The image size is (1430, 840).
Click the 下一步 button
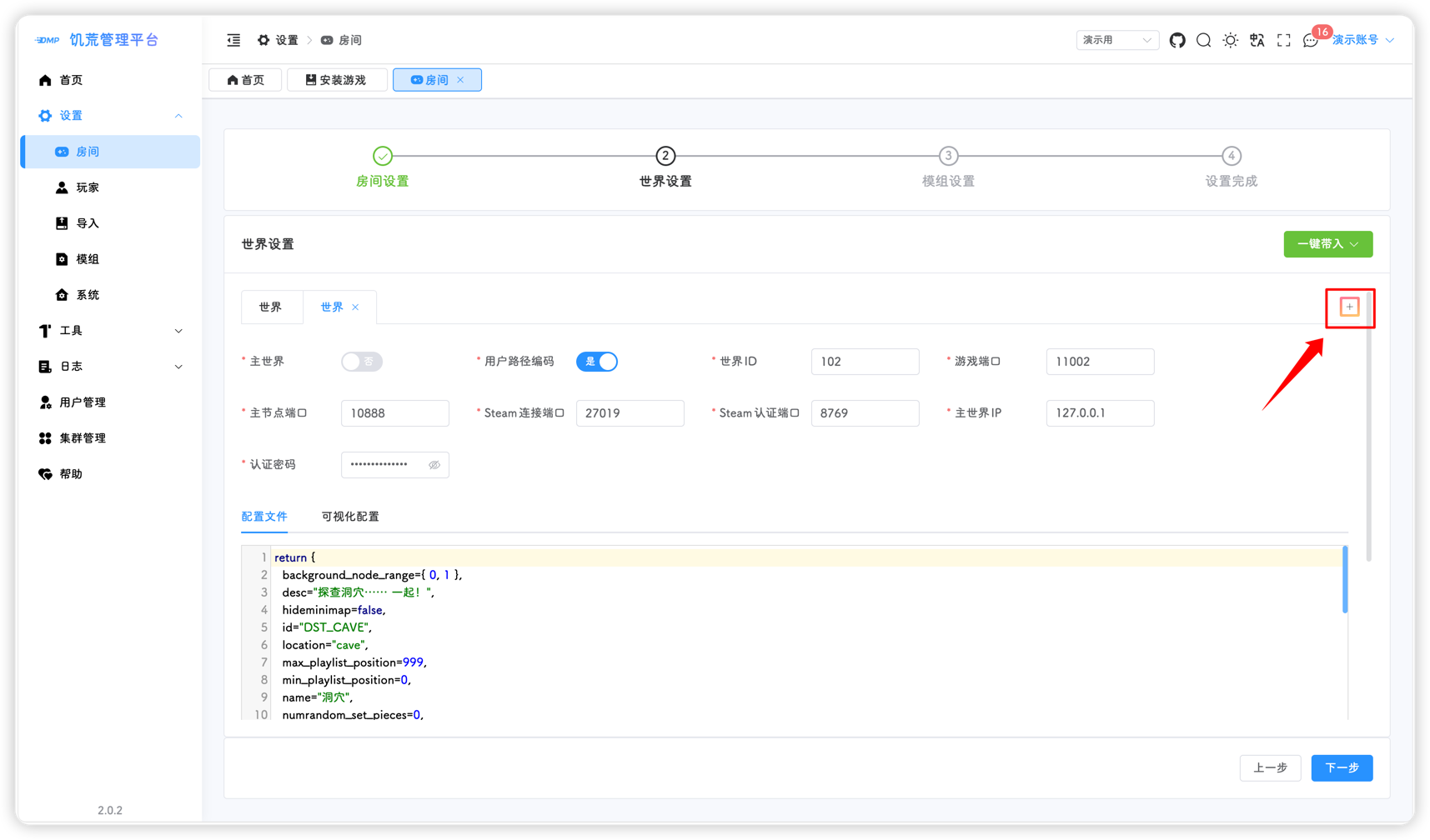(1342, 767)
